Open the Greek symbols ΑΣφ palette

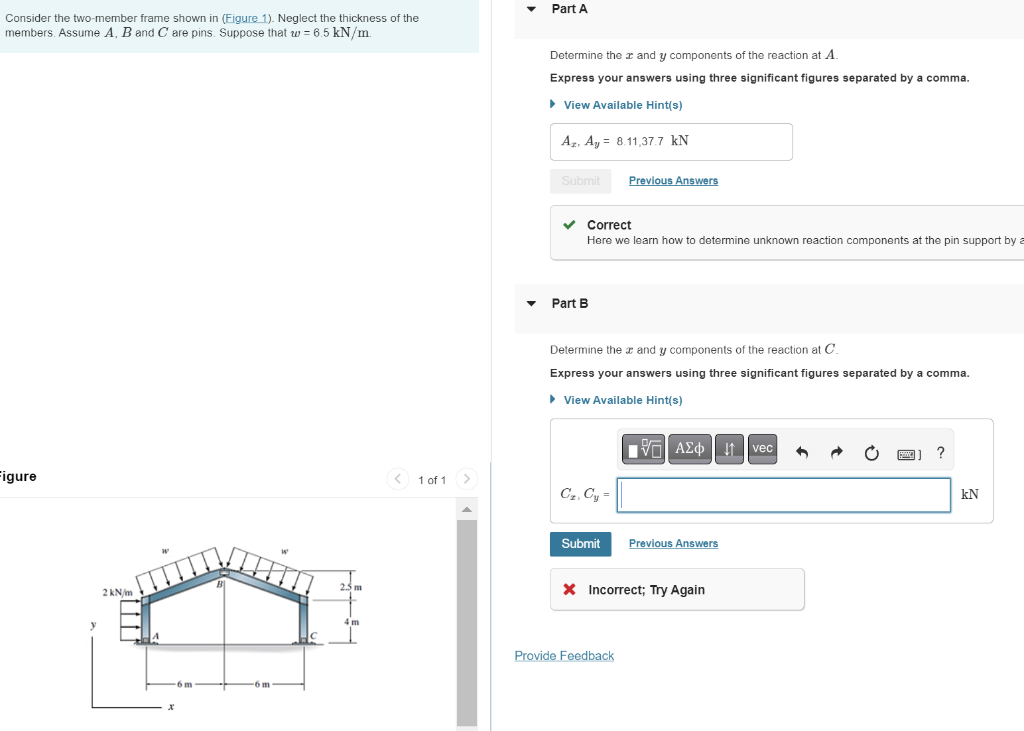coord(689,449)
